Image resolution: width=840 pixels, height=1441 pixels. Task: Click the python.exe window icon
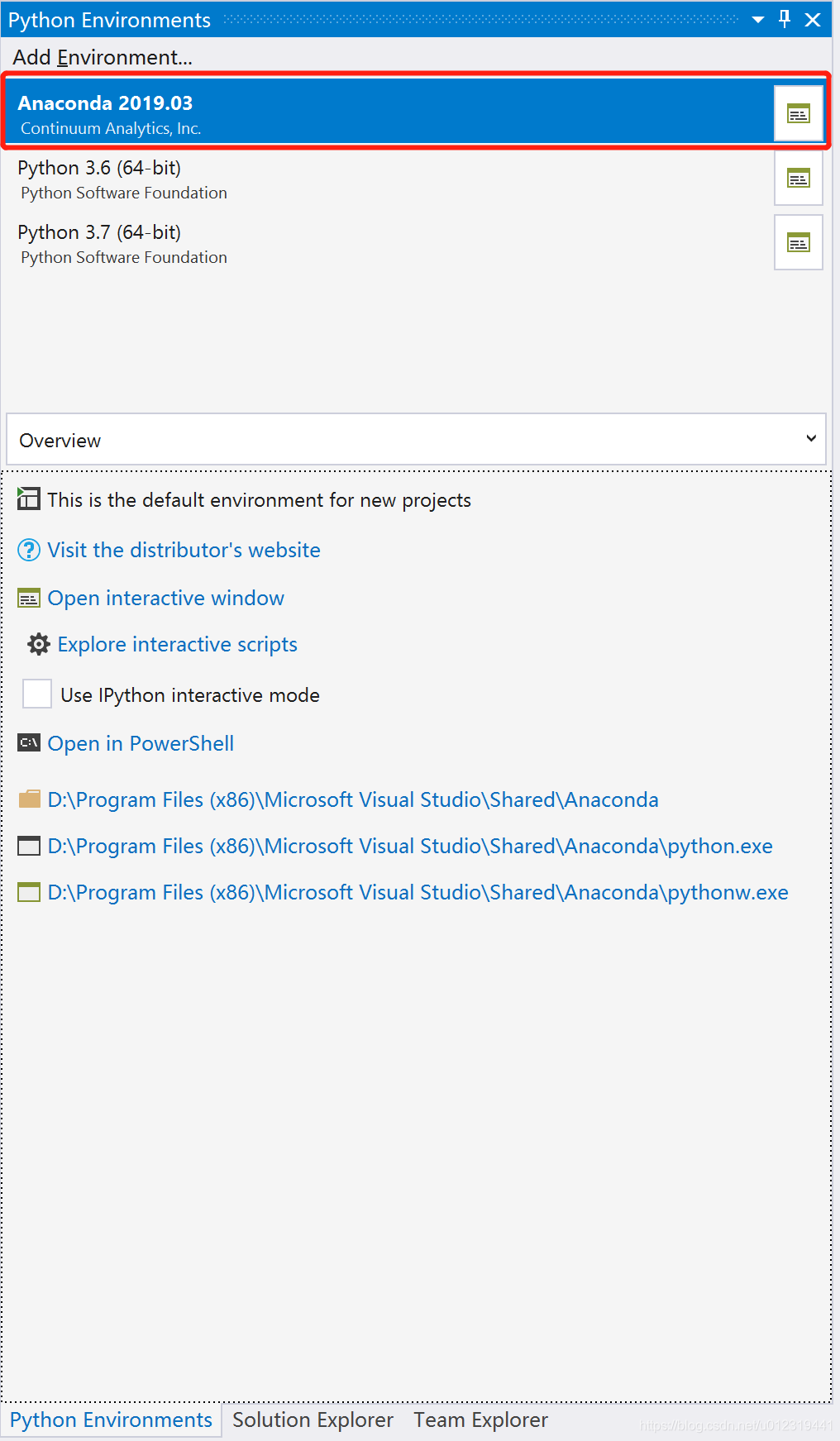(x=29, y=846)
